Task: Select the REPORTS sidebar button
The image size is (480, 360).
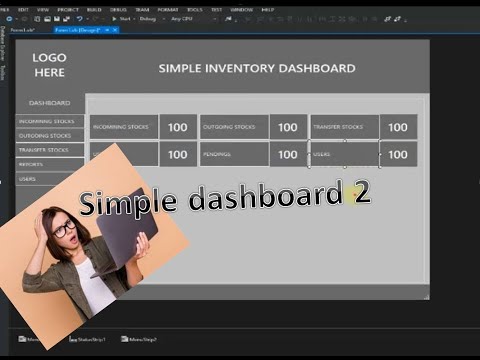Action: pyautogui.click(x=50, y=164)
